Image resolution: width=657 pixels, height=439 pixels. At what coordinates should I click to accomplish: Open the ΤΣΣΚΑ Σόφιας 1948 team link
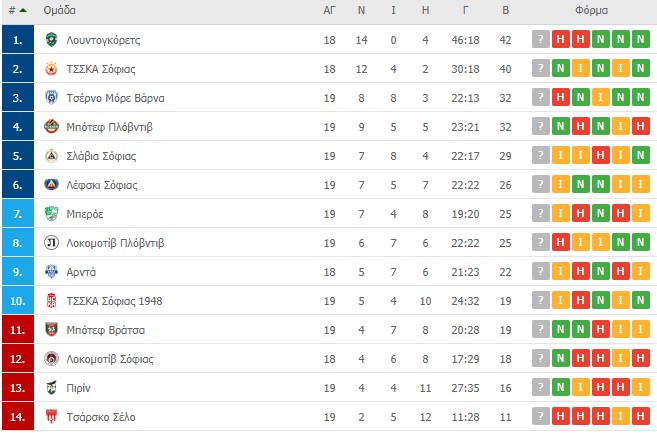(114, 301)
